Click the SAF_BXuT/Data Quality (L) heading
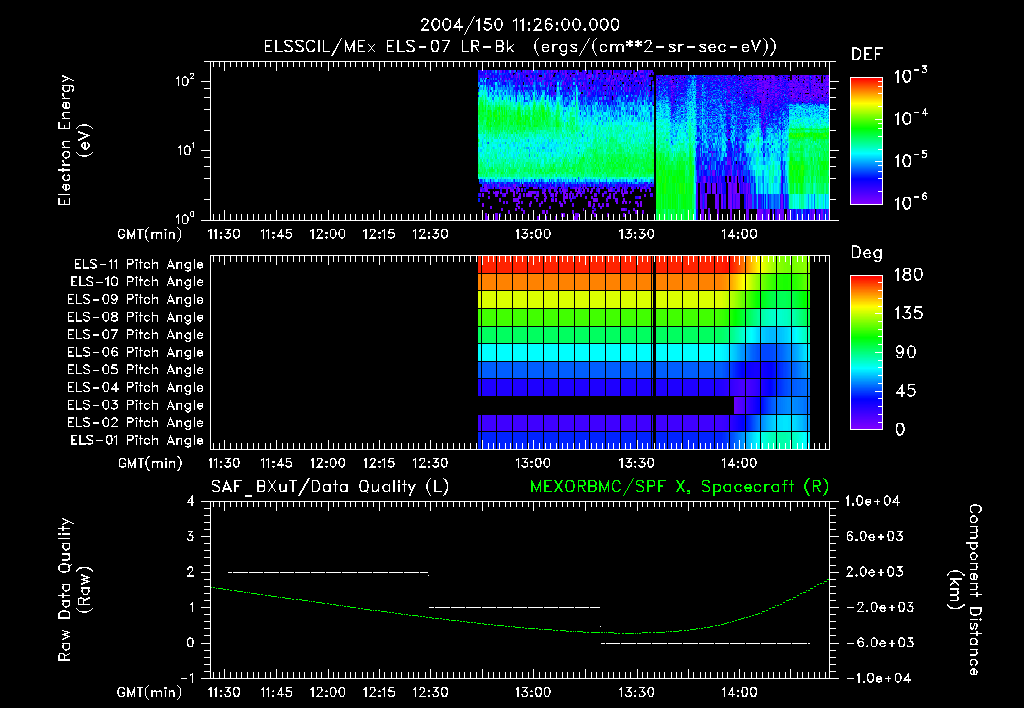Viewport: 1024px width, 708px height. (x=330, y=487)
